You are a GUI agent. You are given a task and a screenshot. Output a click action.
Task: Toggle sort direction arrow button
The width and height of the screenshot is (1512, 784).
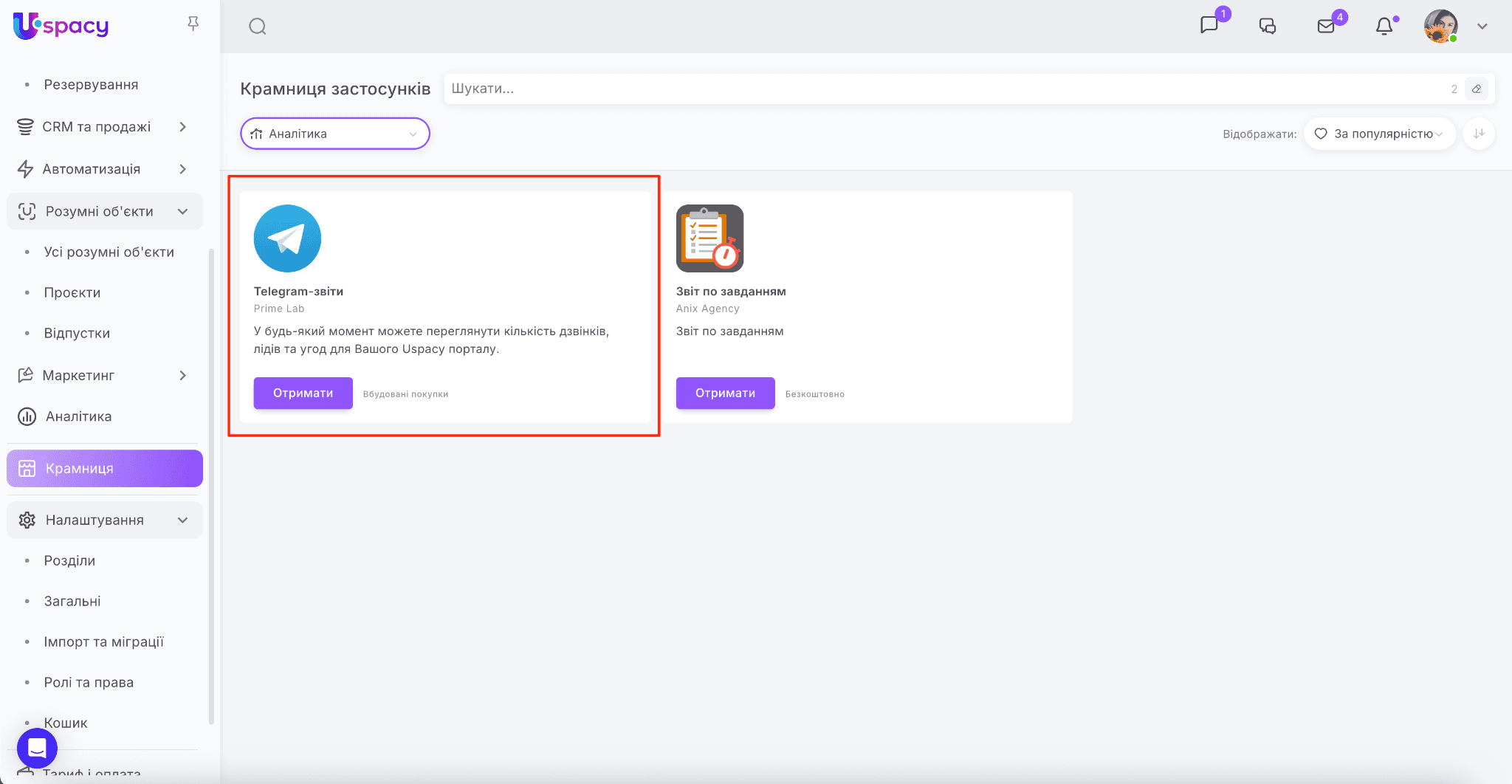pos(1479,134)
